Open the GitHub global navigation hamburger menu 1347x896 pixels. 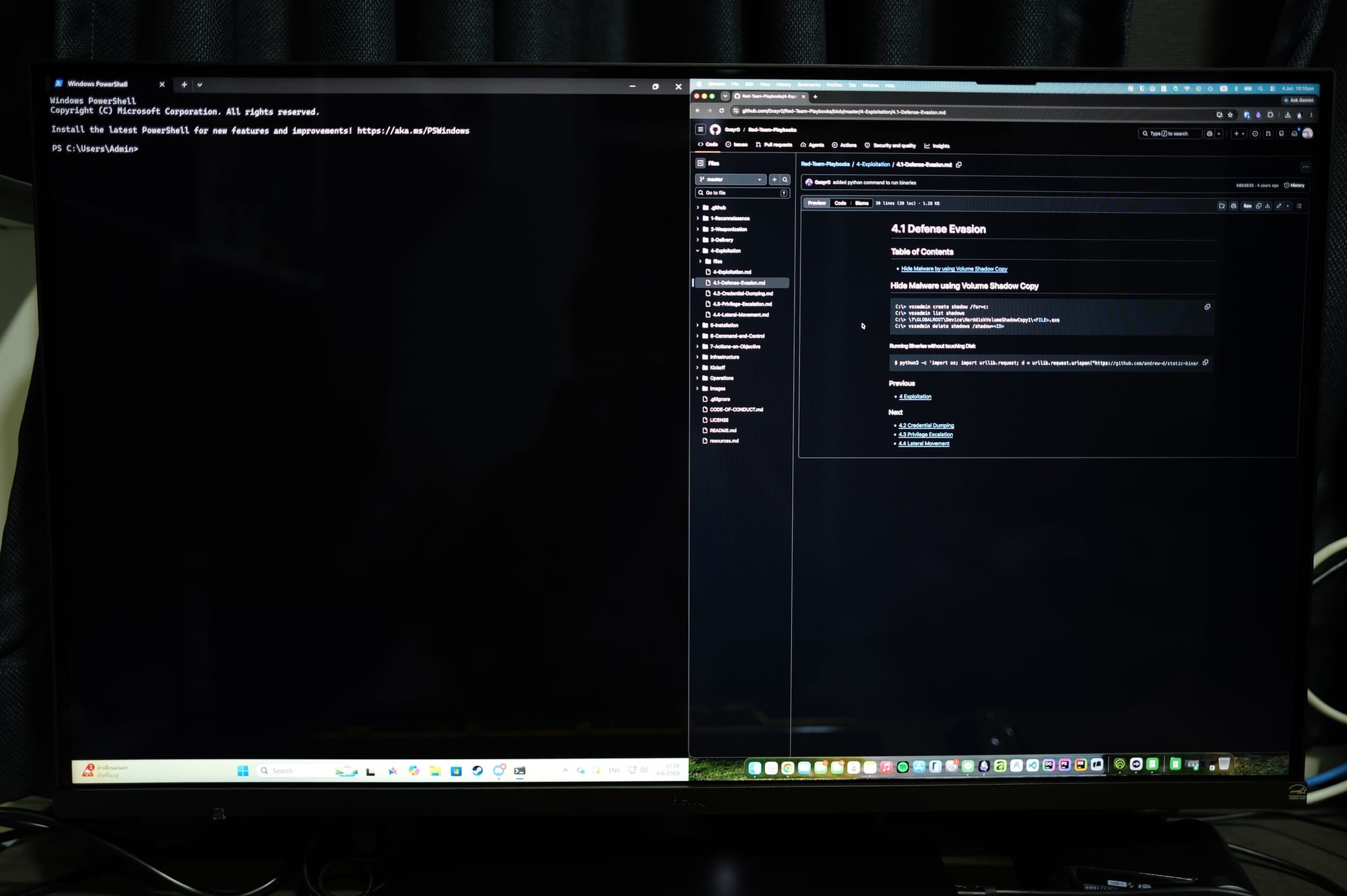pyautogui.click(x=700, y=129)
